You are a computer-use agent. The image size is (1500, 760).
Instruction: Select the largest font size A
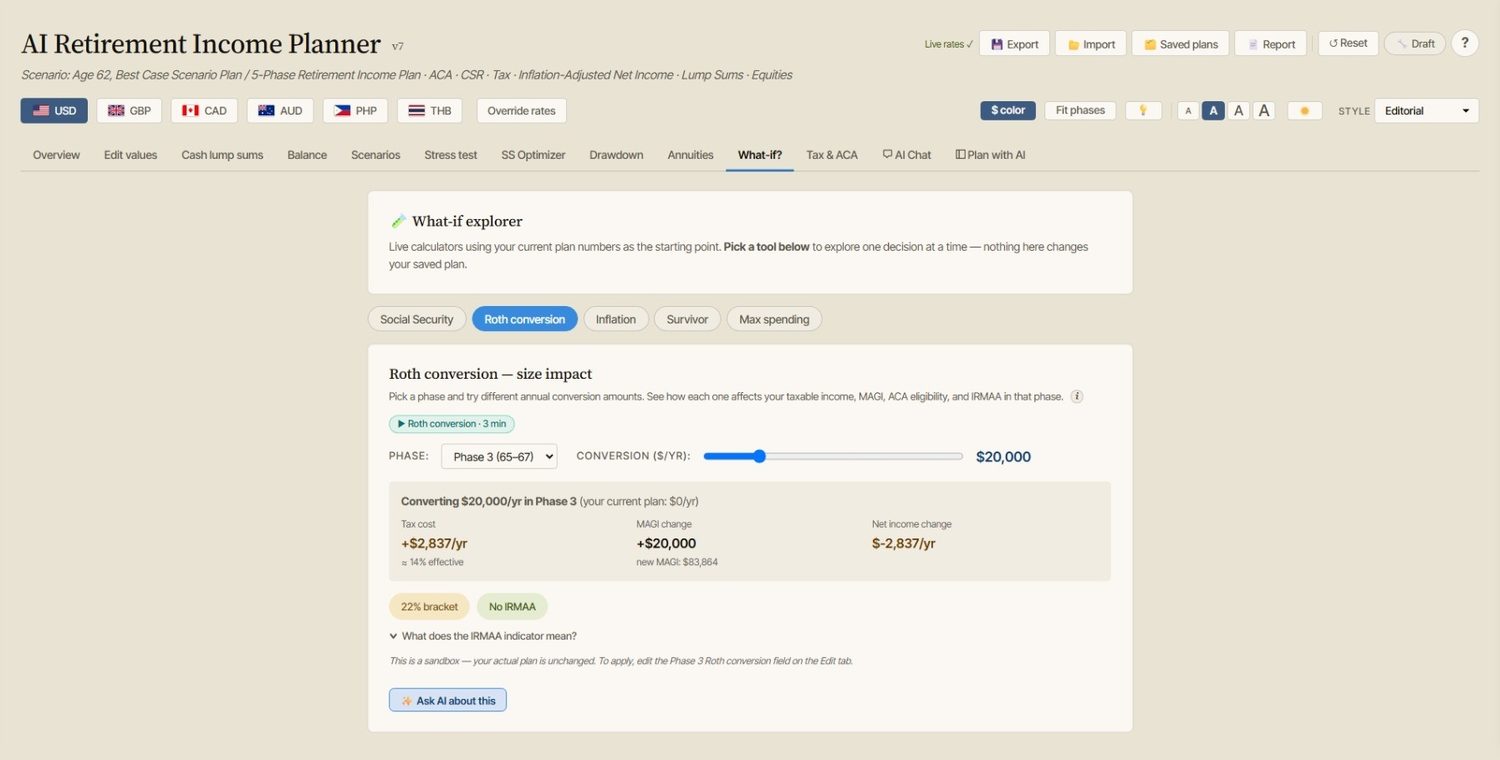point(1264,111)
